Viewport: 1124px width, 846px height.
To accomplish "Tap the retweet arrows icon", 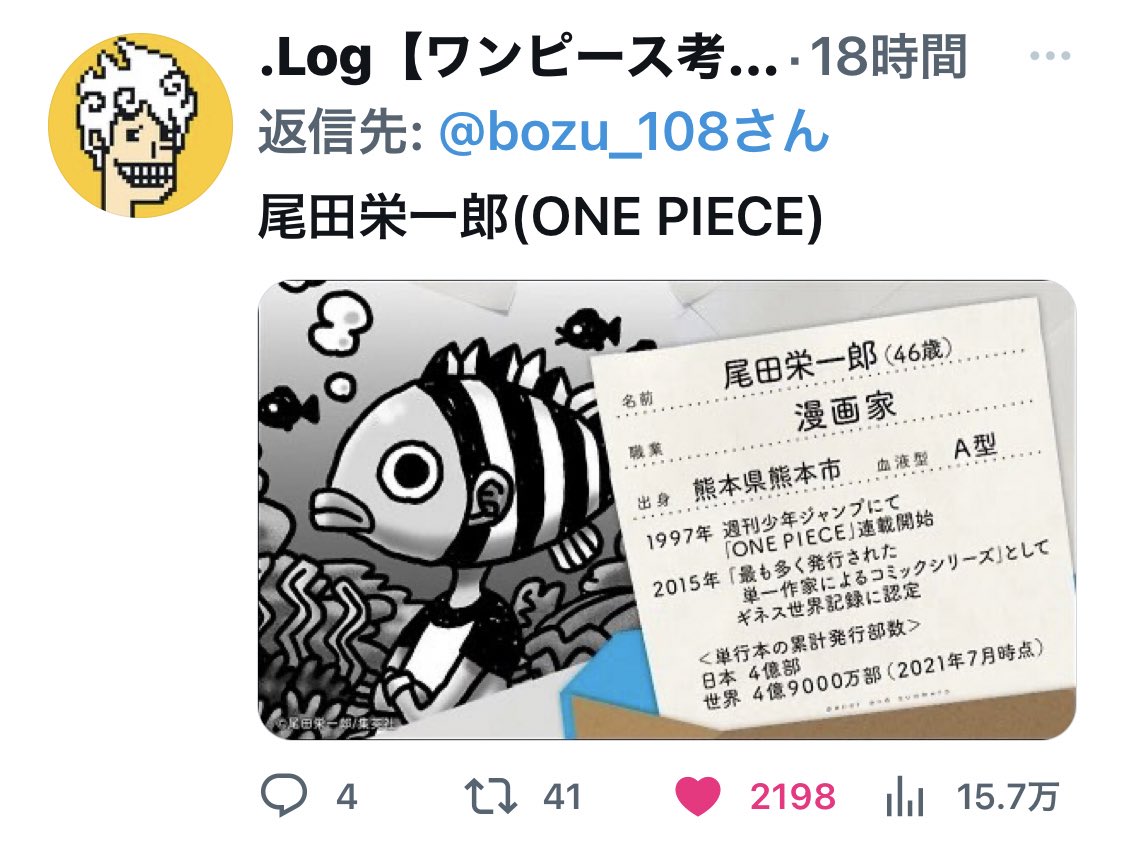I will point(491,796).
